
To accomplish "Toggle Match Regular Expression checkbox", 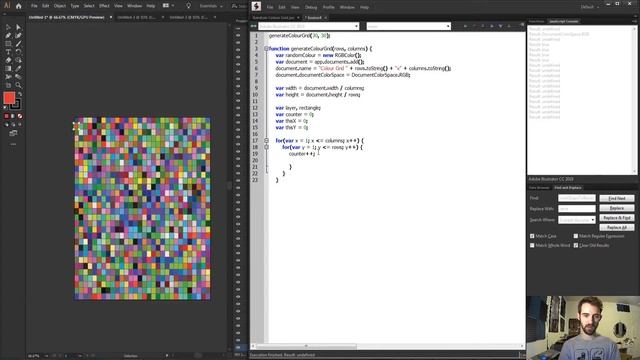I will (576, 236).
